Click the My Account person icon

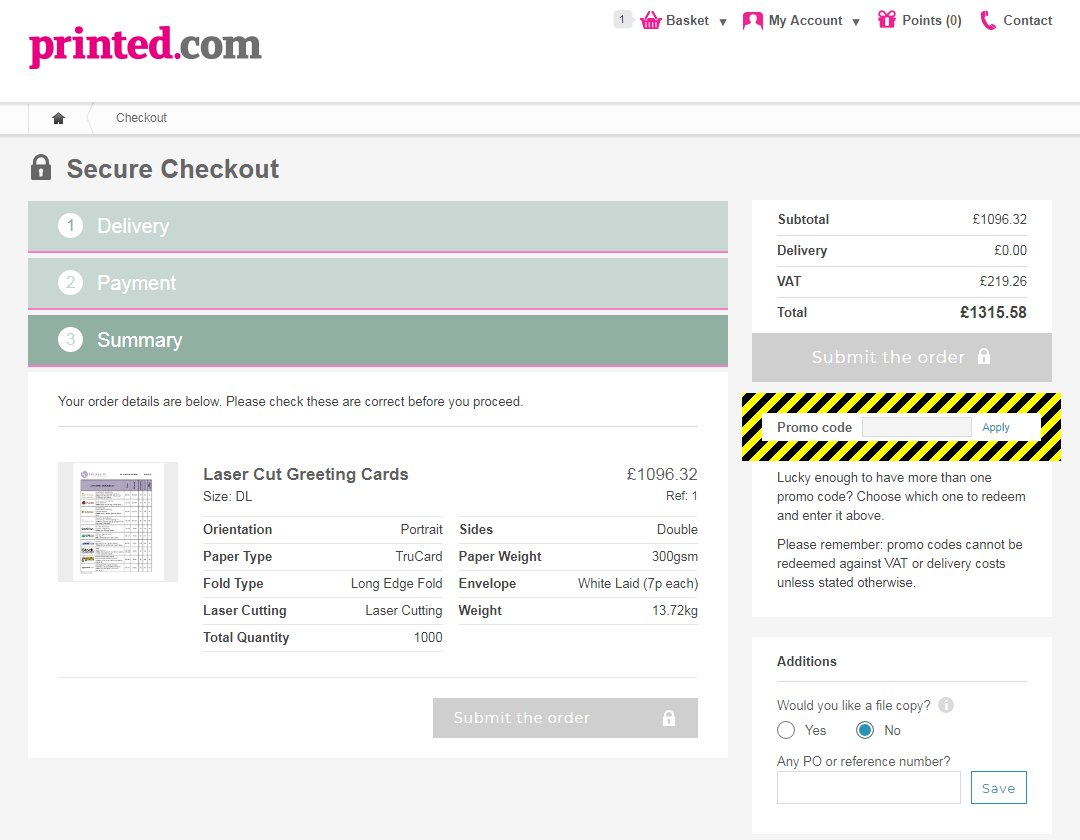pyautogui.click(x=752, y=20)
